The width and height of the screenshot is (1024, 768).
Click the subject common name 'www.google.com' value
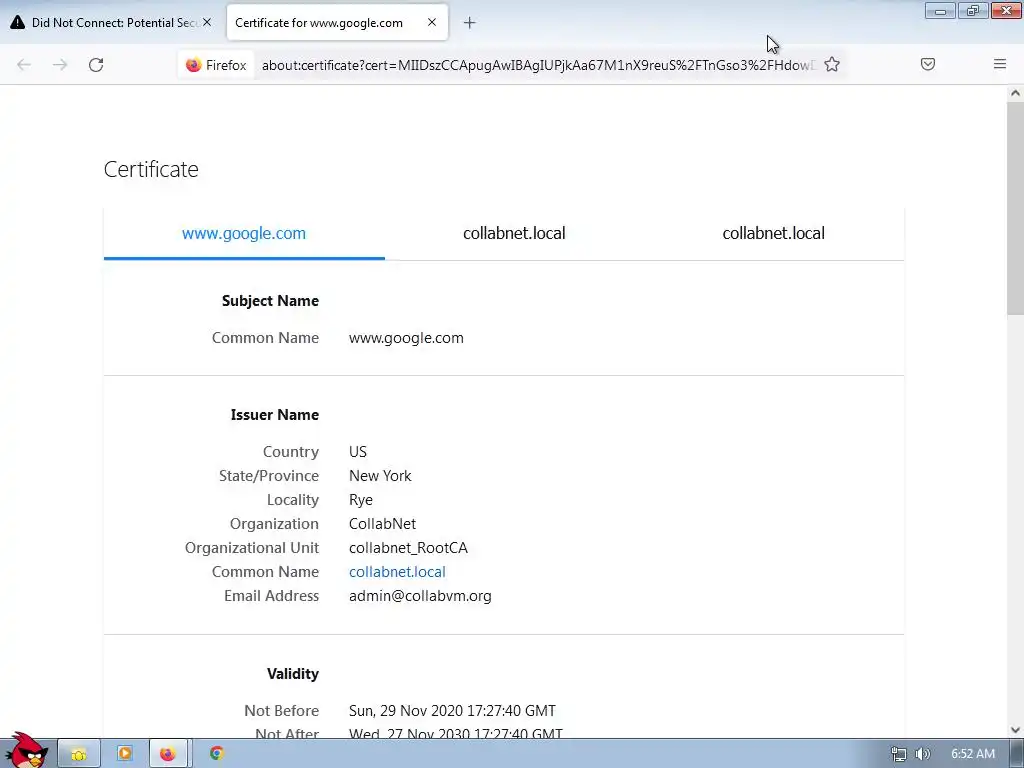tap(406, 338)
